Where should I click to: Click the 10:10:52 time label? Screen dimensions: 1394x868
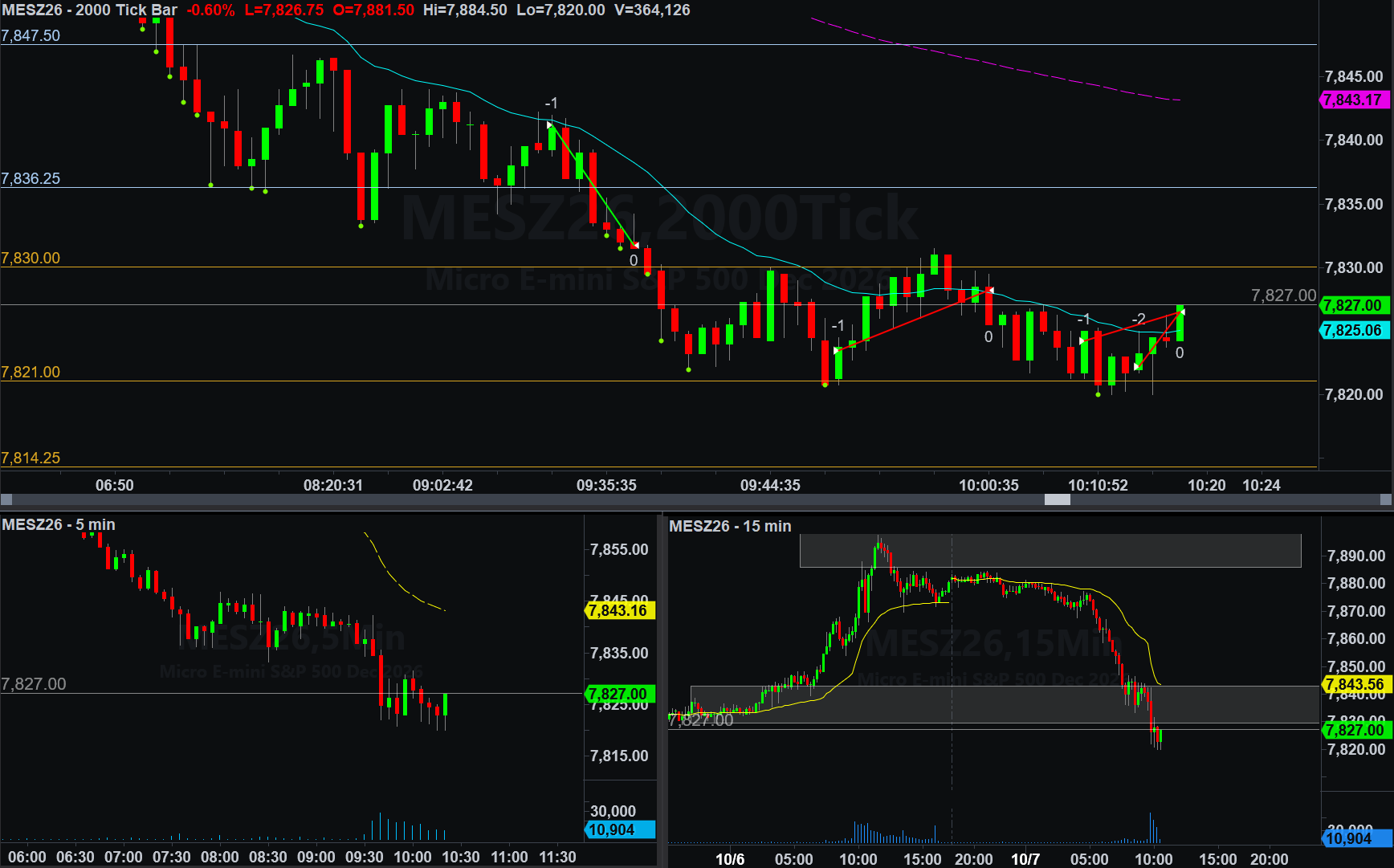(1098, 485)
